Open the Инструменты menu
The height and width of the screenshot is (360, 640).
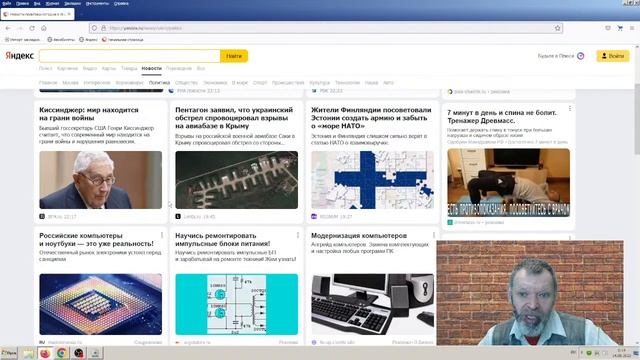97,3
